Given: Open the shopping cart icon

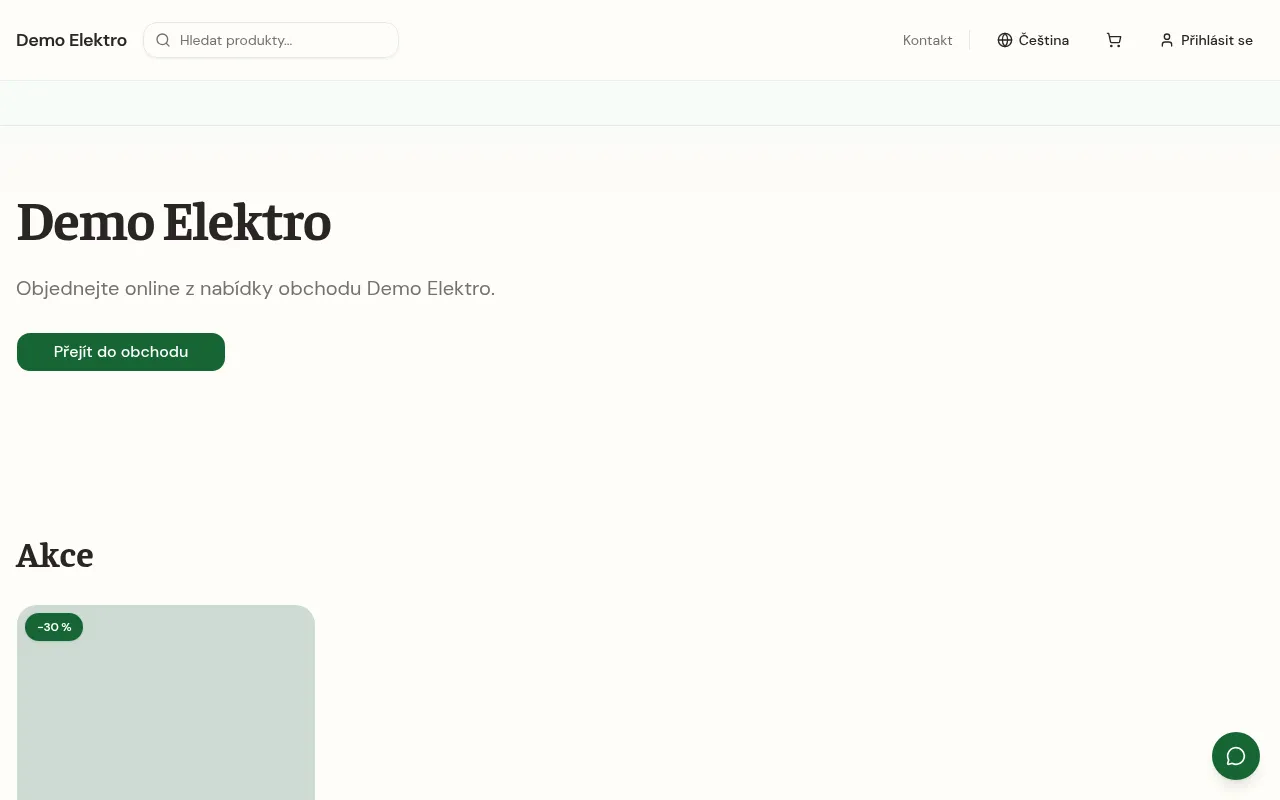Looking at the screenshot, I should (1114, 40).
